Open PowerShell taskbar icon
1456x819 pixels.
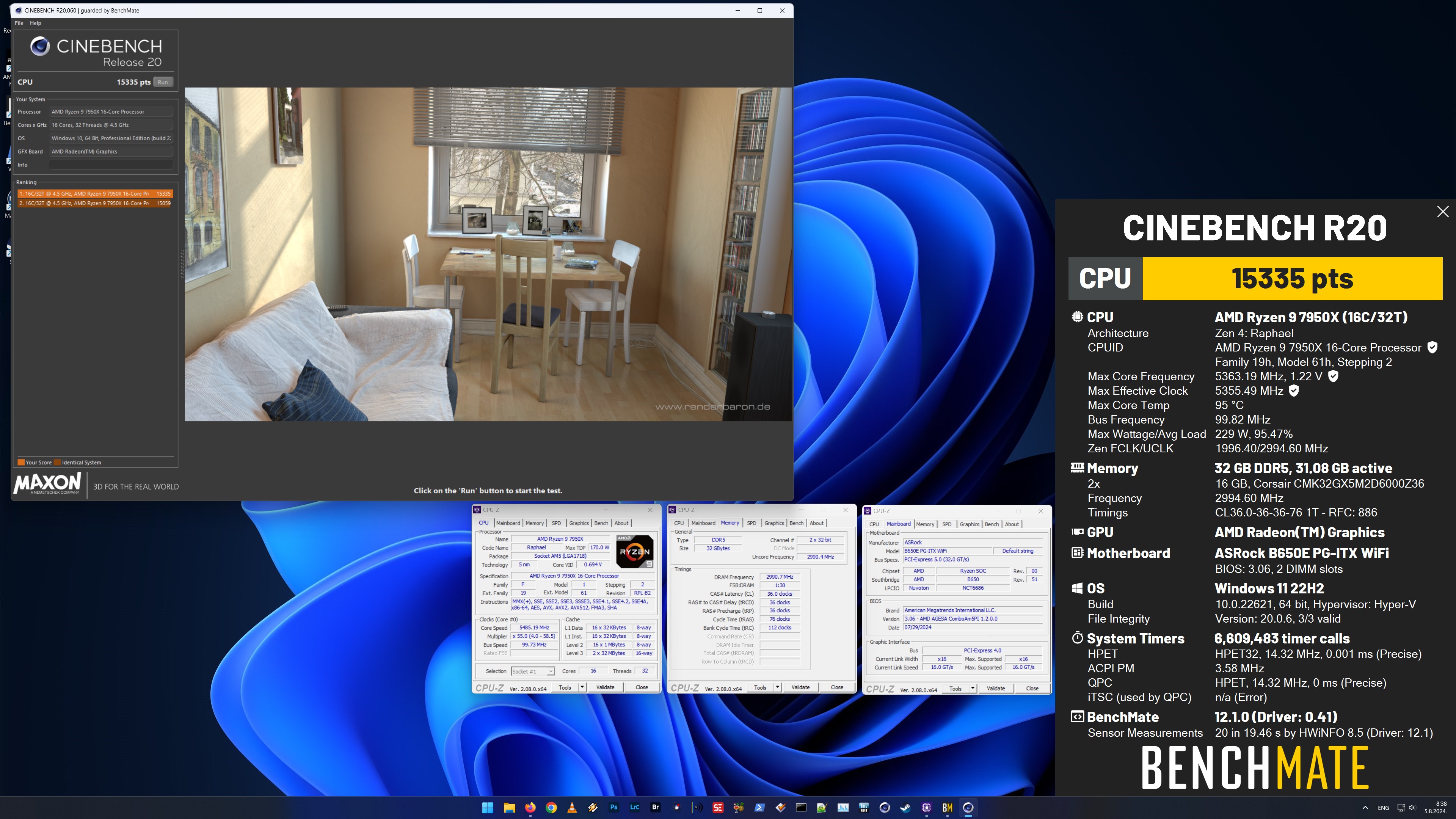[759, 808]
